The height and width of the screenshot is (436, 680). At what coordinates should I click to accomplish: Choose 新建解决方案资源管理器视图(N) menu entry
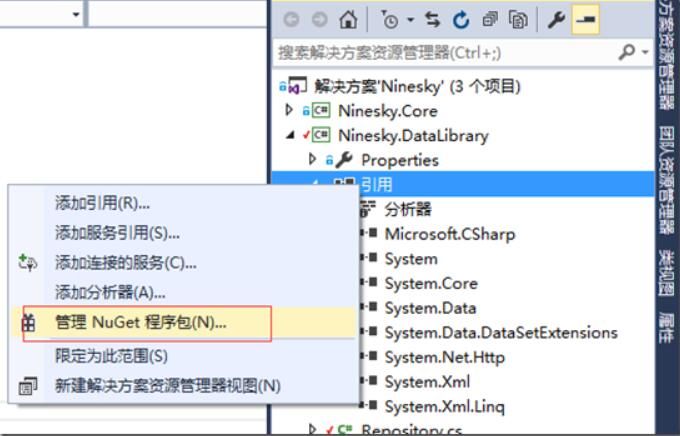(183, 386)
